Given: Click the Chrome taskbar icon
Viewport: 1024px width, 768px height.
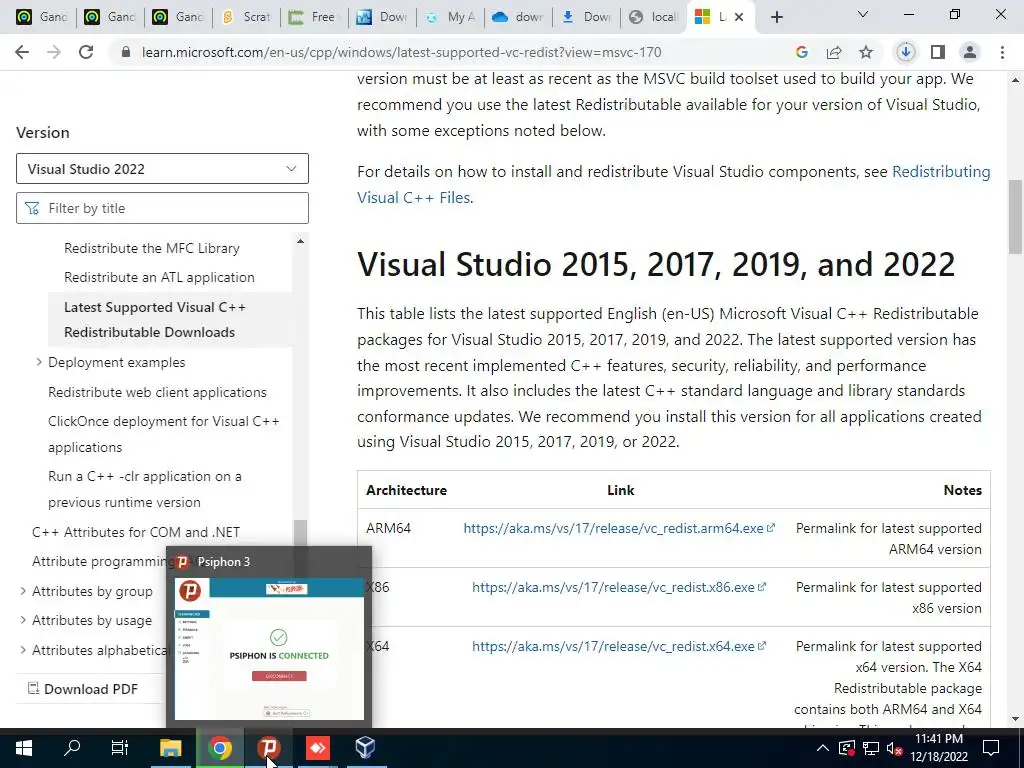Looking at the screenshot, I should click(x=220, y=748).
